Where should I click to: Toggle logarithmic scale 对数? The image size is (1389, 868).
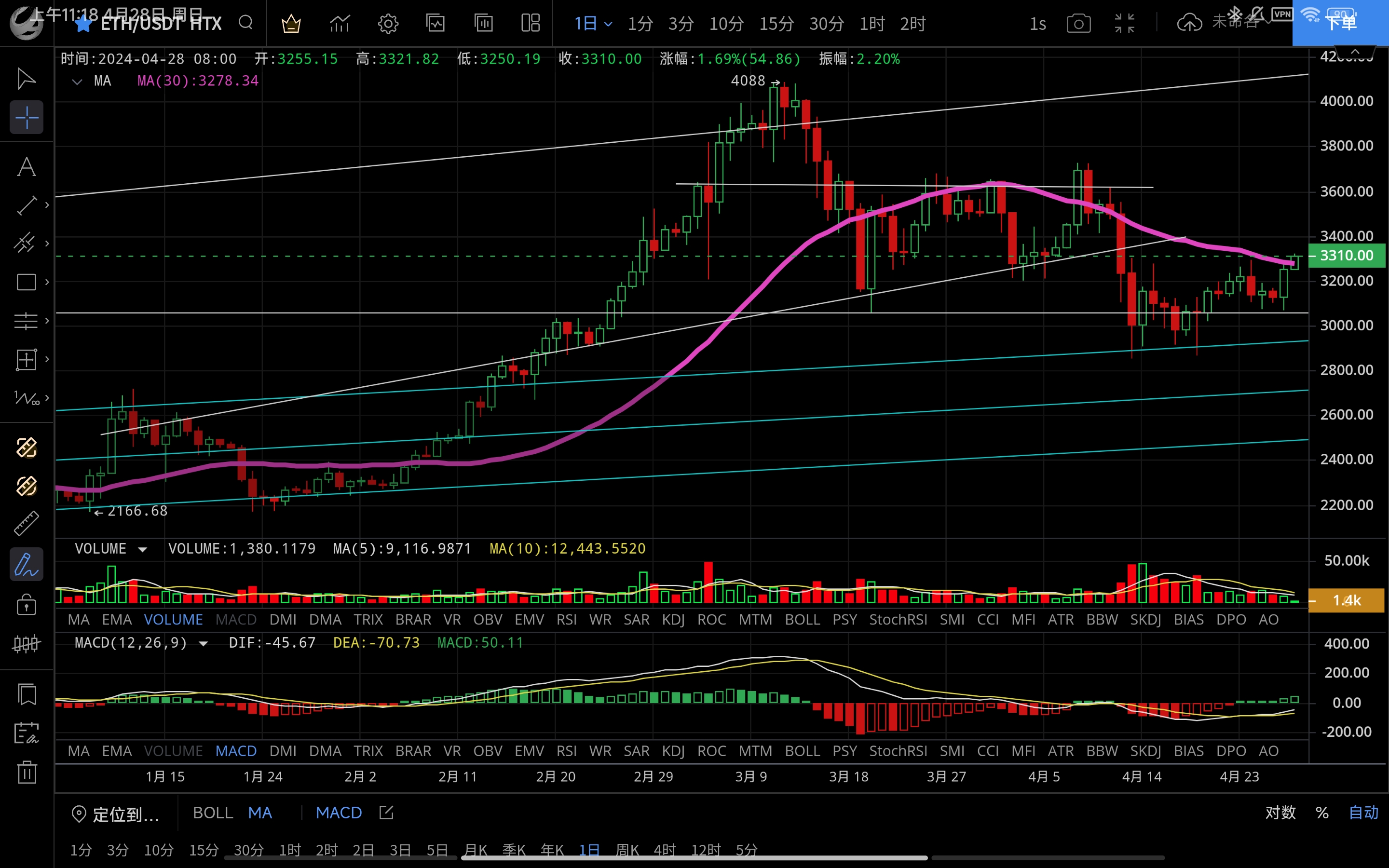click(1280, 813)
